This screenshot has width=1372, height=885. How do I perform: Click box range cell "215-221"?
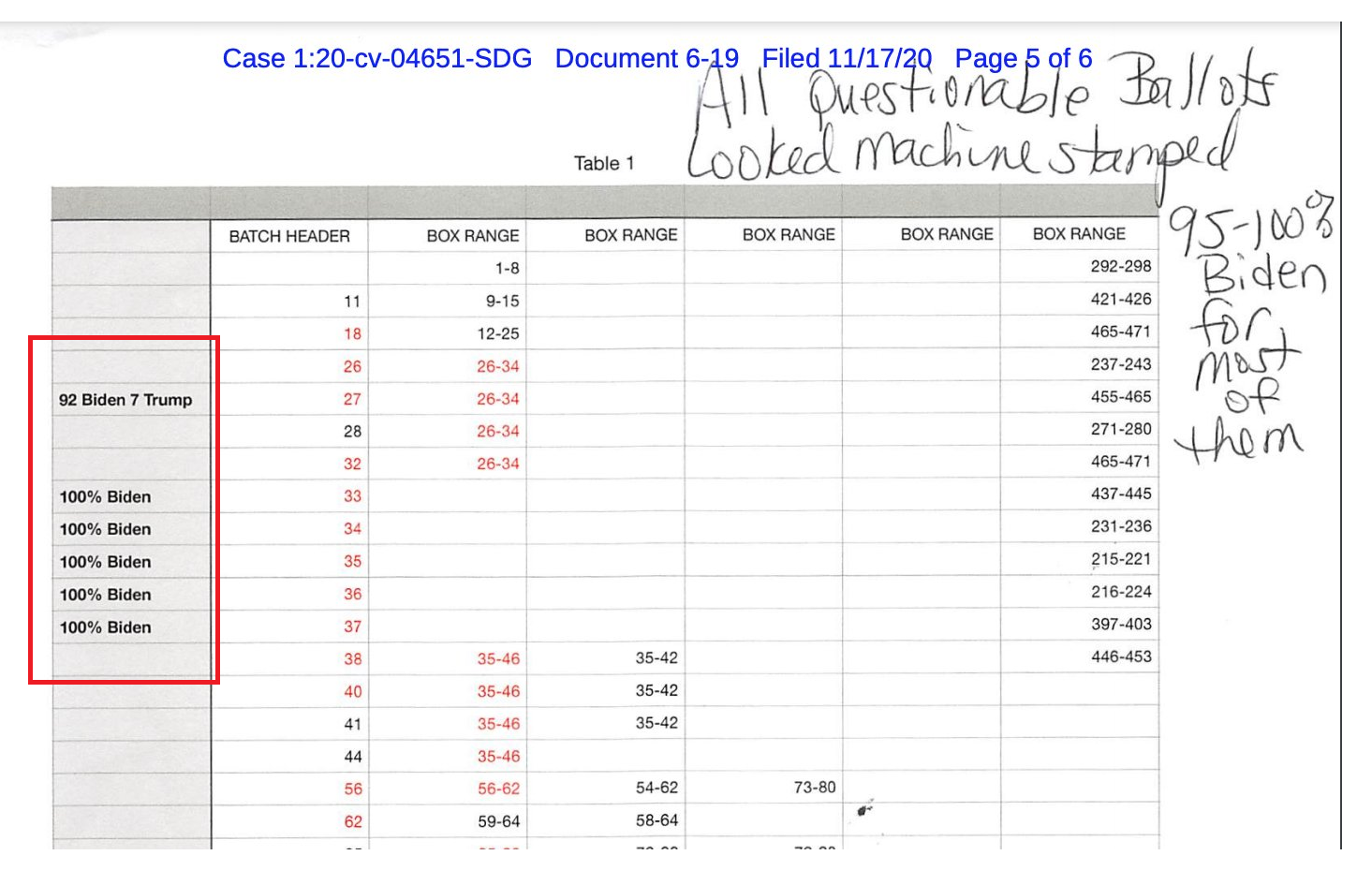(x=1121, y=559)
